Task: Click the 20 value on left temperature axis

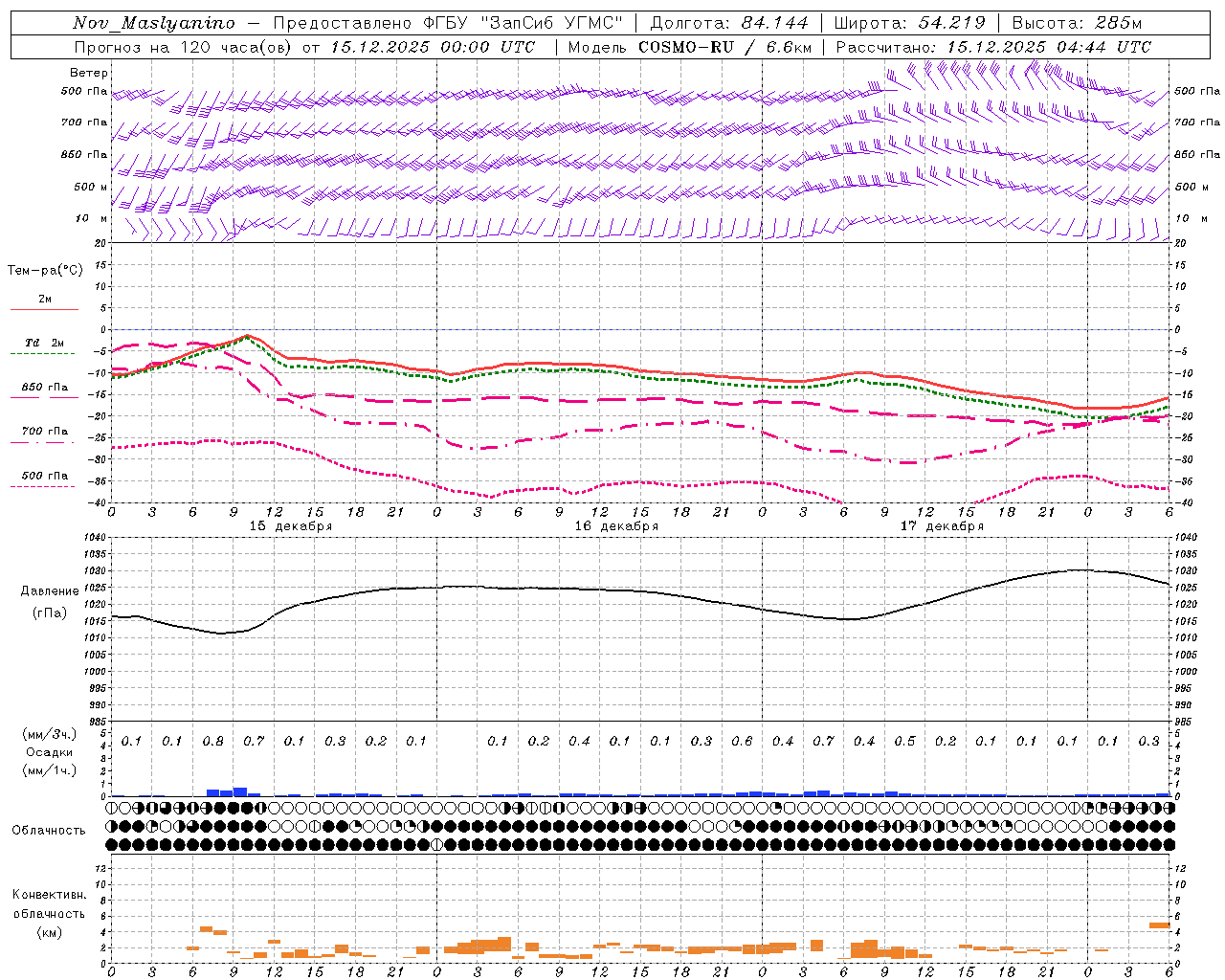Action: click(x=100, y=243)
